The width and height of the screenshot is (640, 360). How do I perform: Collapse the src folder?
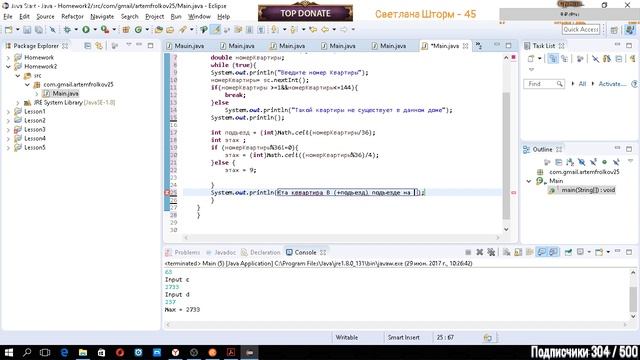point(18,76)
